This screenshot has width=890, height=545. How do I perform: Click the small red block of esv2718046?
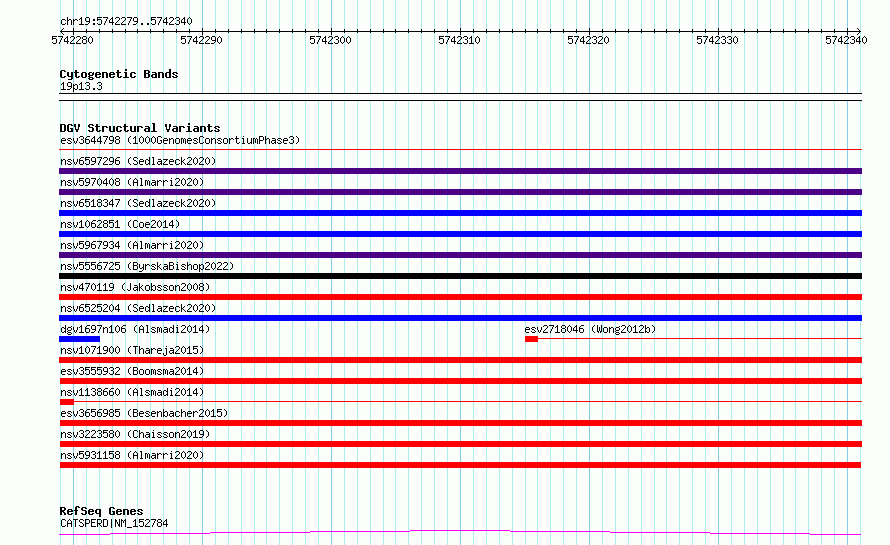(531, 339)
